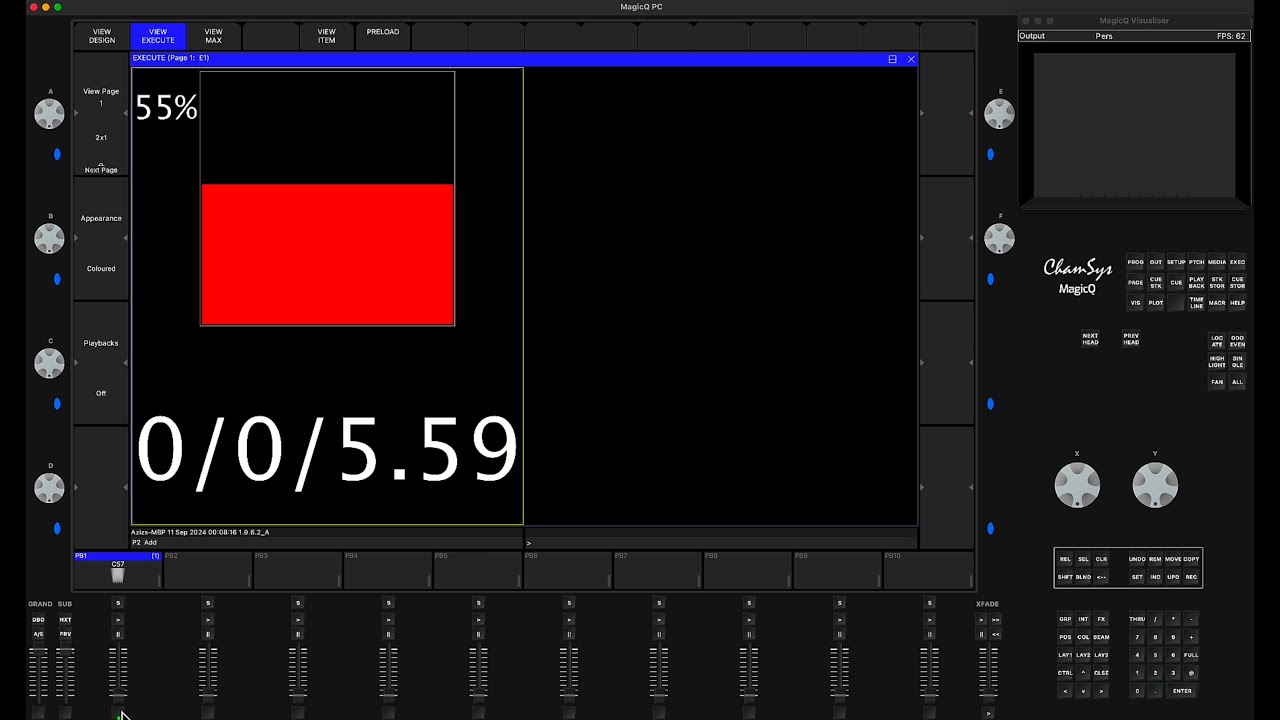Switch to VIEW ITEM tab
The height and width of the screenshot is (720, 1280).
(x=326, y=36)
